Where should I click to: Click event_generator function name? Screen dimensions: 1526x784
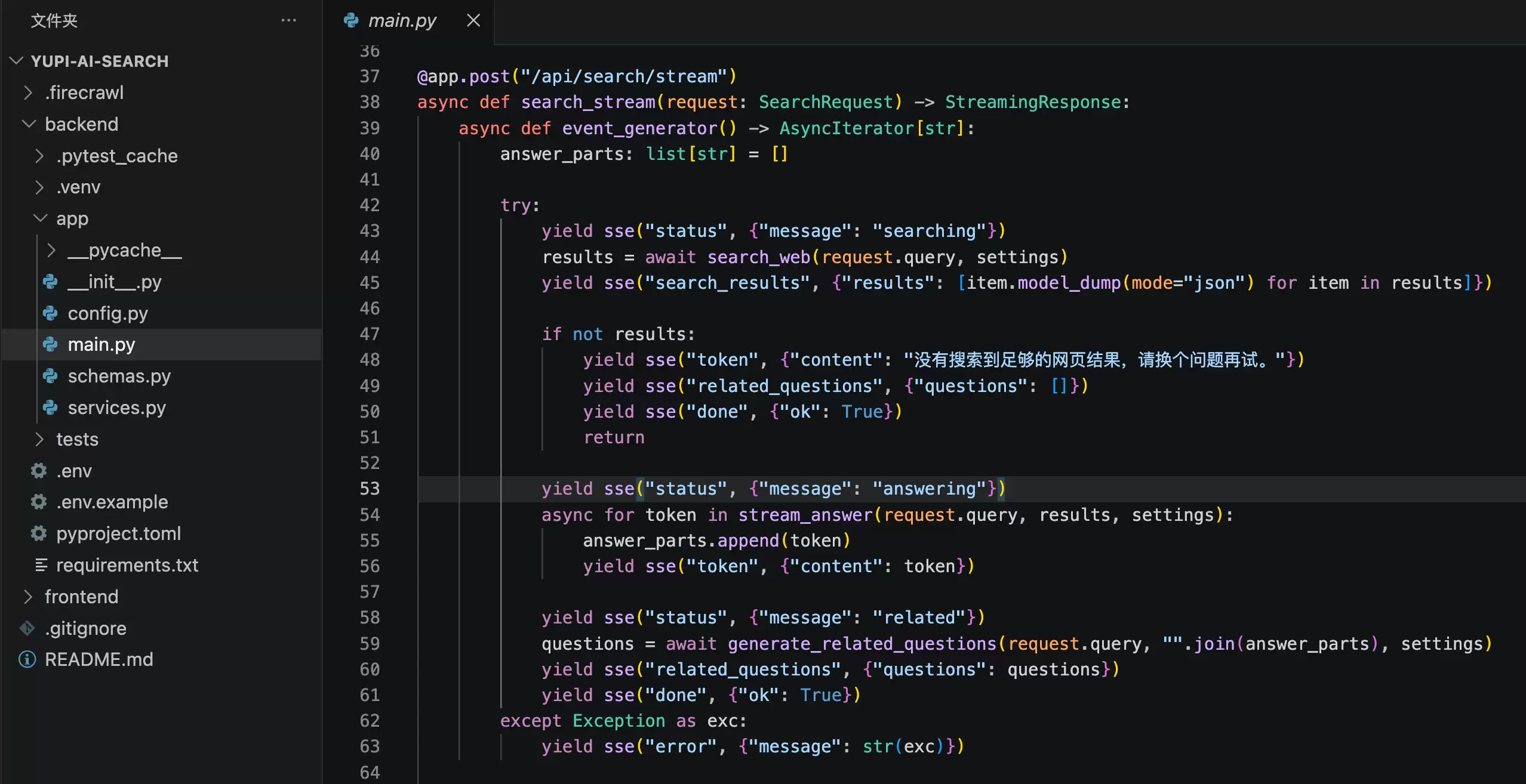(640, 128)
